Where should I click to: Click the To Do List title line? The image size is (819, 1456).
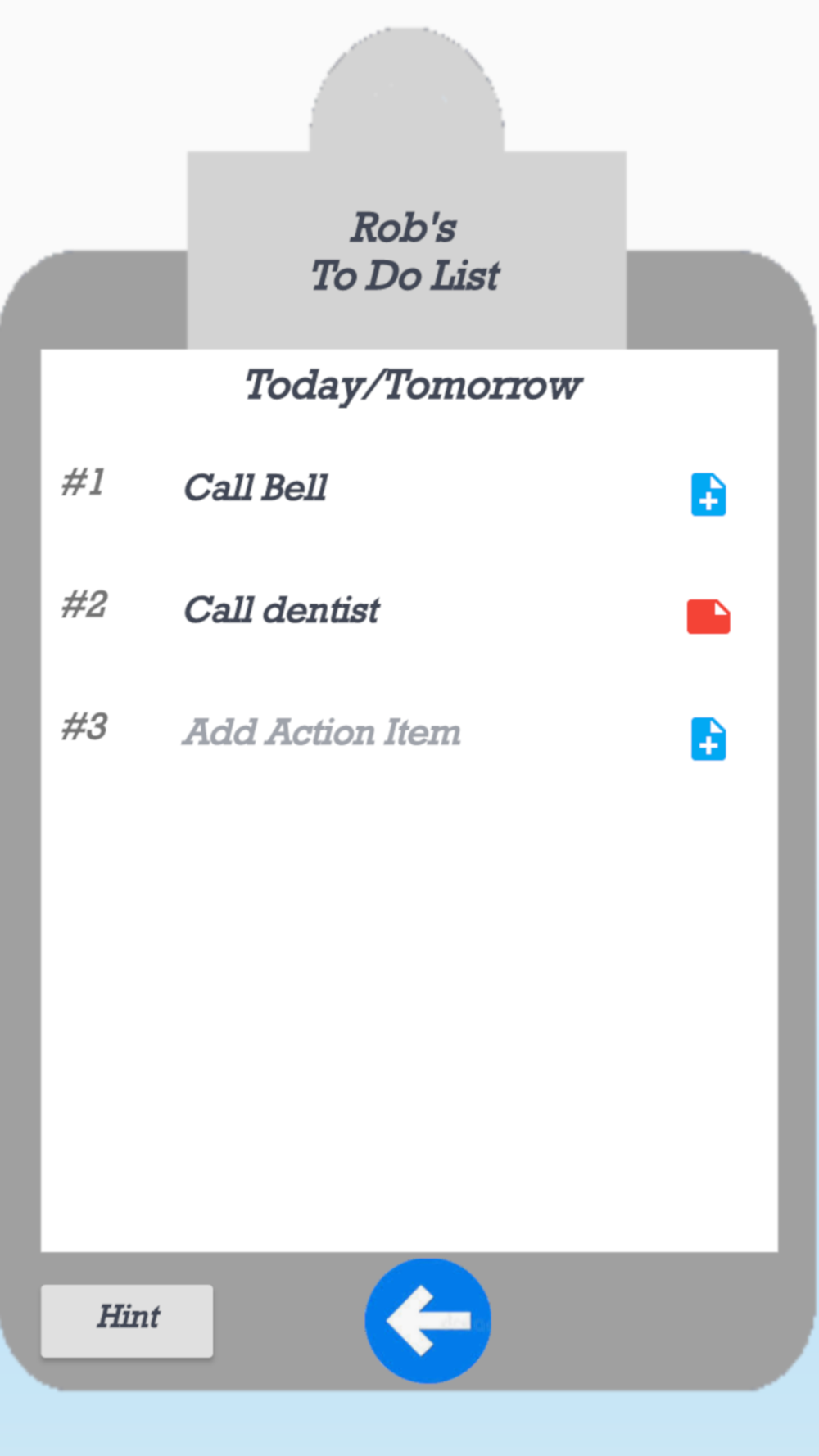[405, 275]
